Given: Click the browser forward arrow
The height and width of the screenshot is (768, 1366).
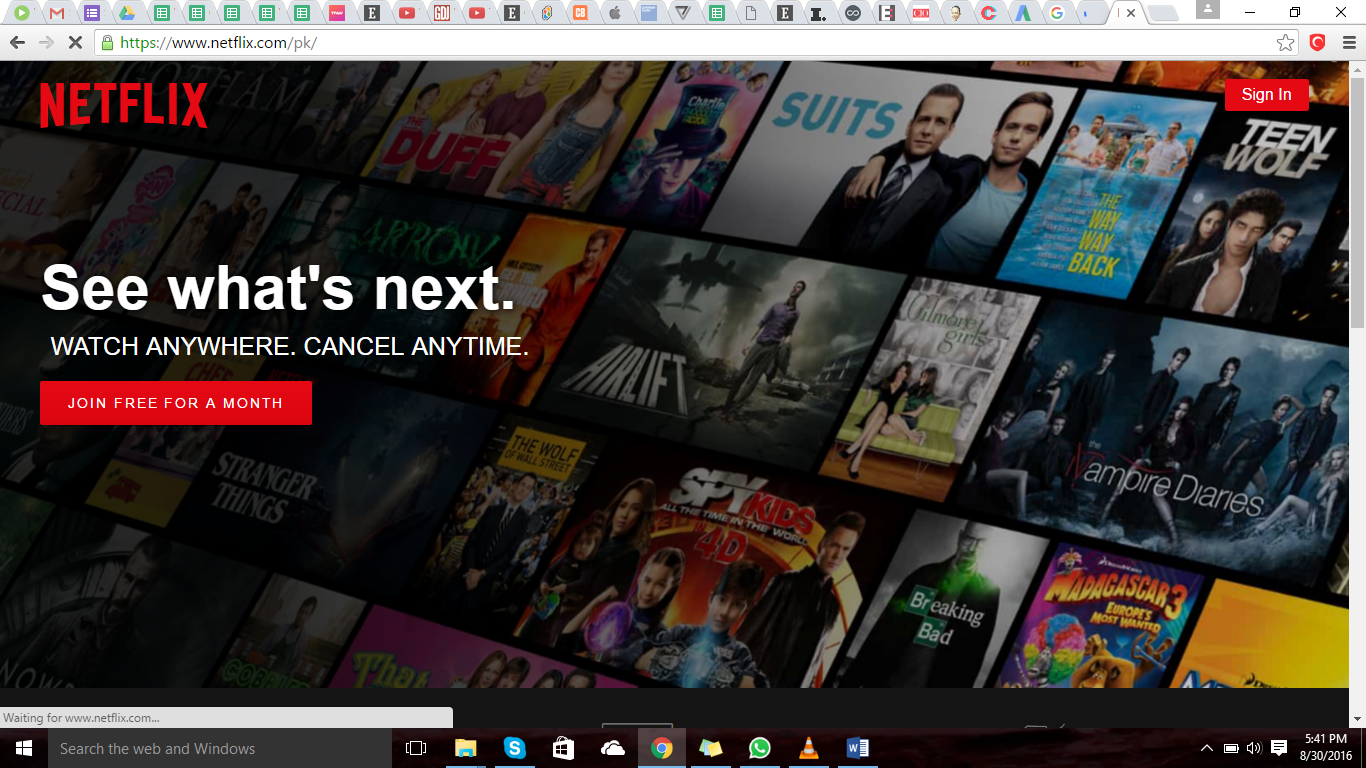Looking at the screenshot, I should click(46, 43).
